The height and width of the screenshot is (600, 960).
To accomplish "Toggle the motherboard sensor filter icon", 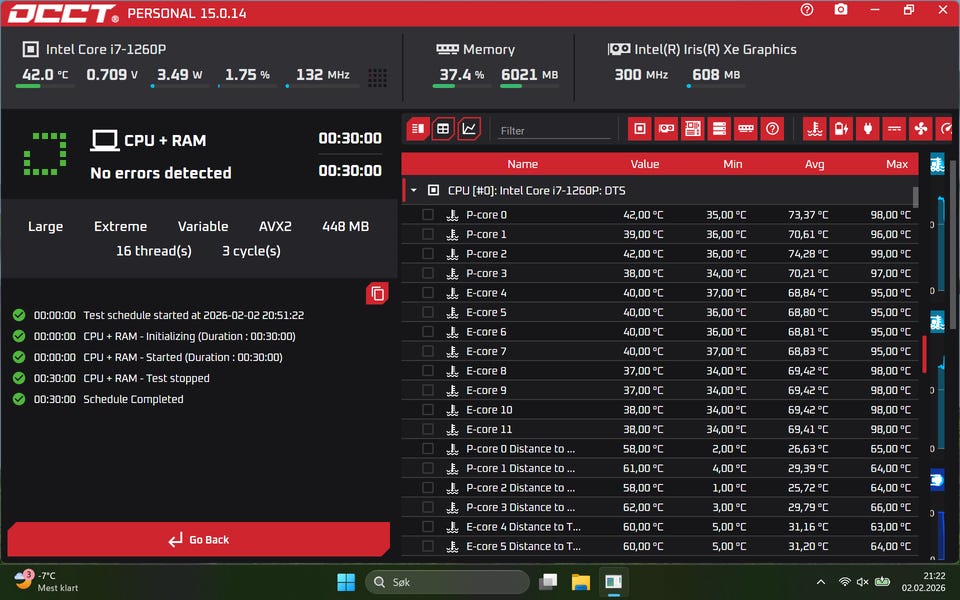I will coord(692,129).
